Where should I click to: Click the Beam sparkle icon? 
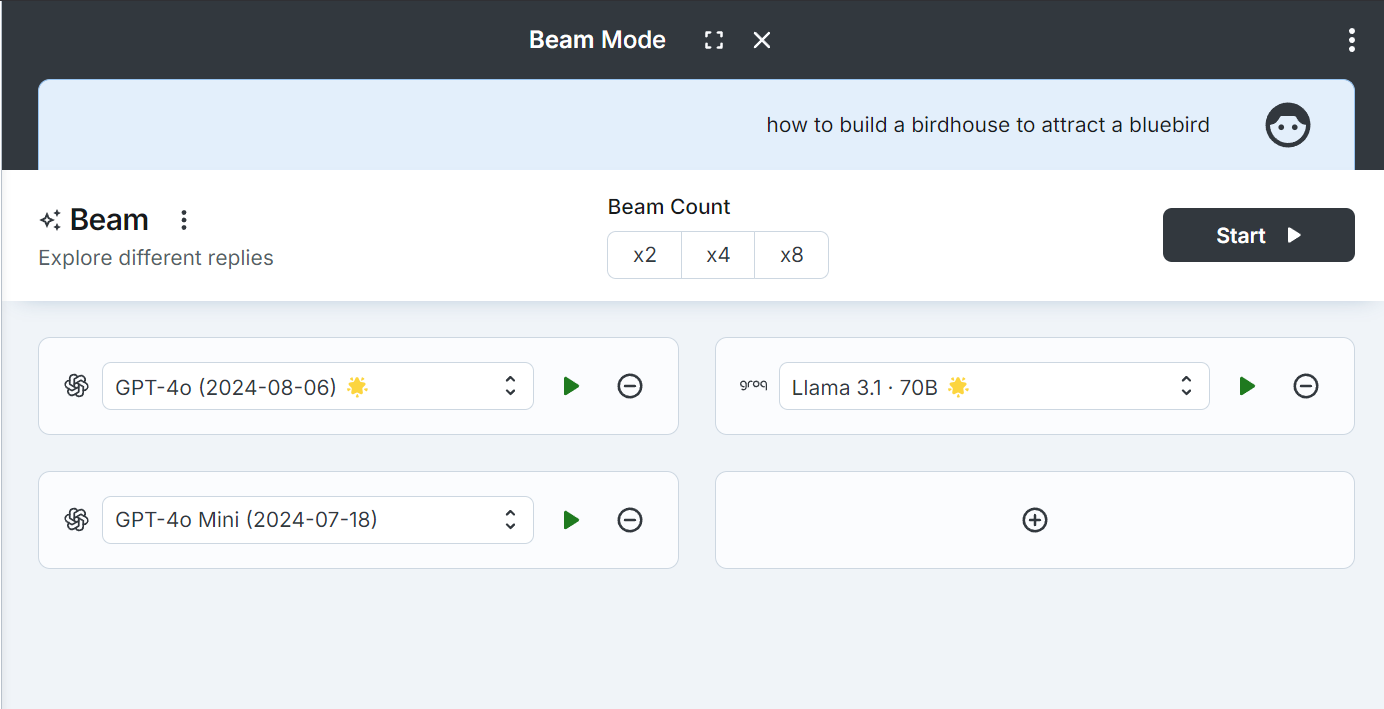click(50, 220)
